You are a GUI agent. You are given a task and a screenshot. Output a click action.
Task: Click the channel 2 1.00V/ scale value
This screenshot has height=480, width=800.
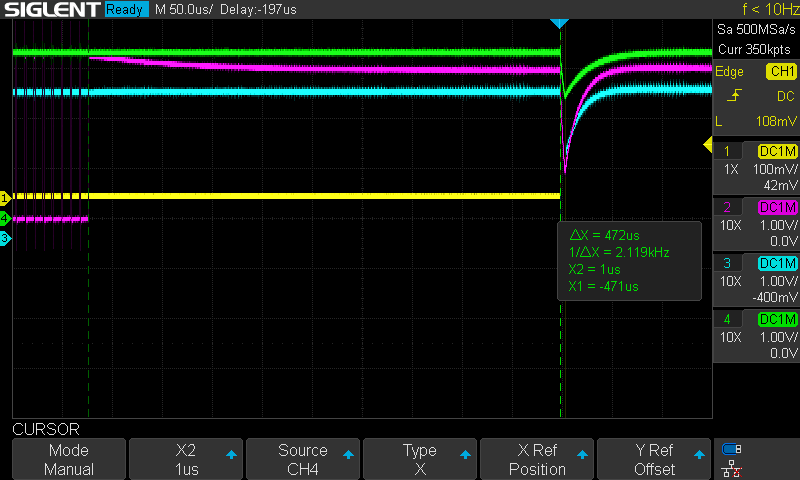point(778,225)
